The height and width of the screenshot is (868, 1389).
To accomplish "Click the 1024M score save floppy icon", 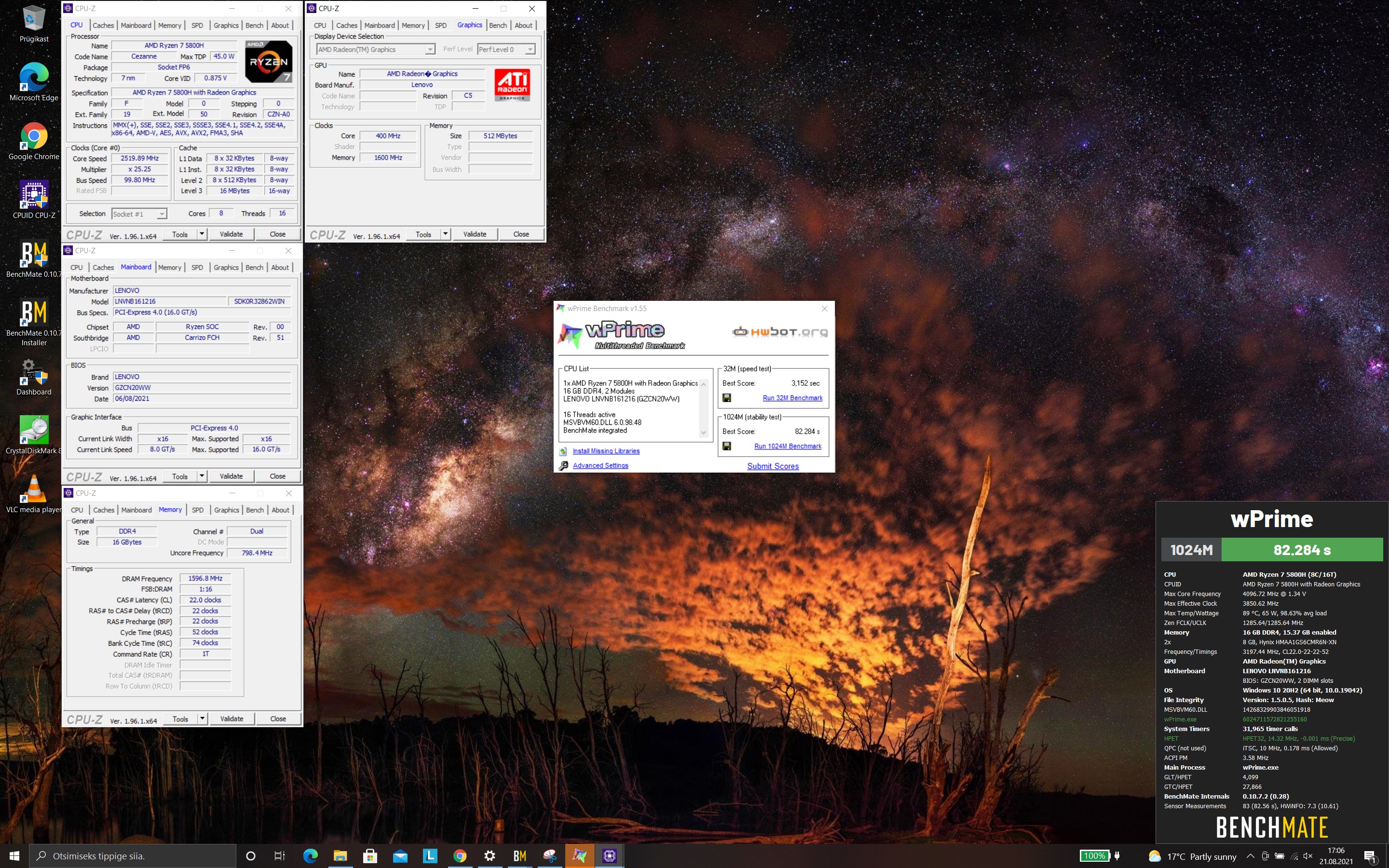I will (x=727, y=446).
